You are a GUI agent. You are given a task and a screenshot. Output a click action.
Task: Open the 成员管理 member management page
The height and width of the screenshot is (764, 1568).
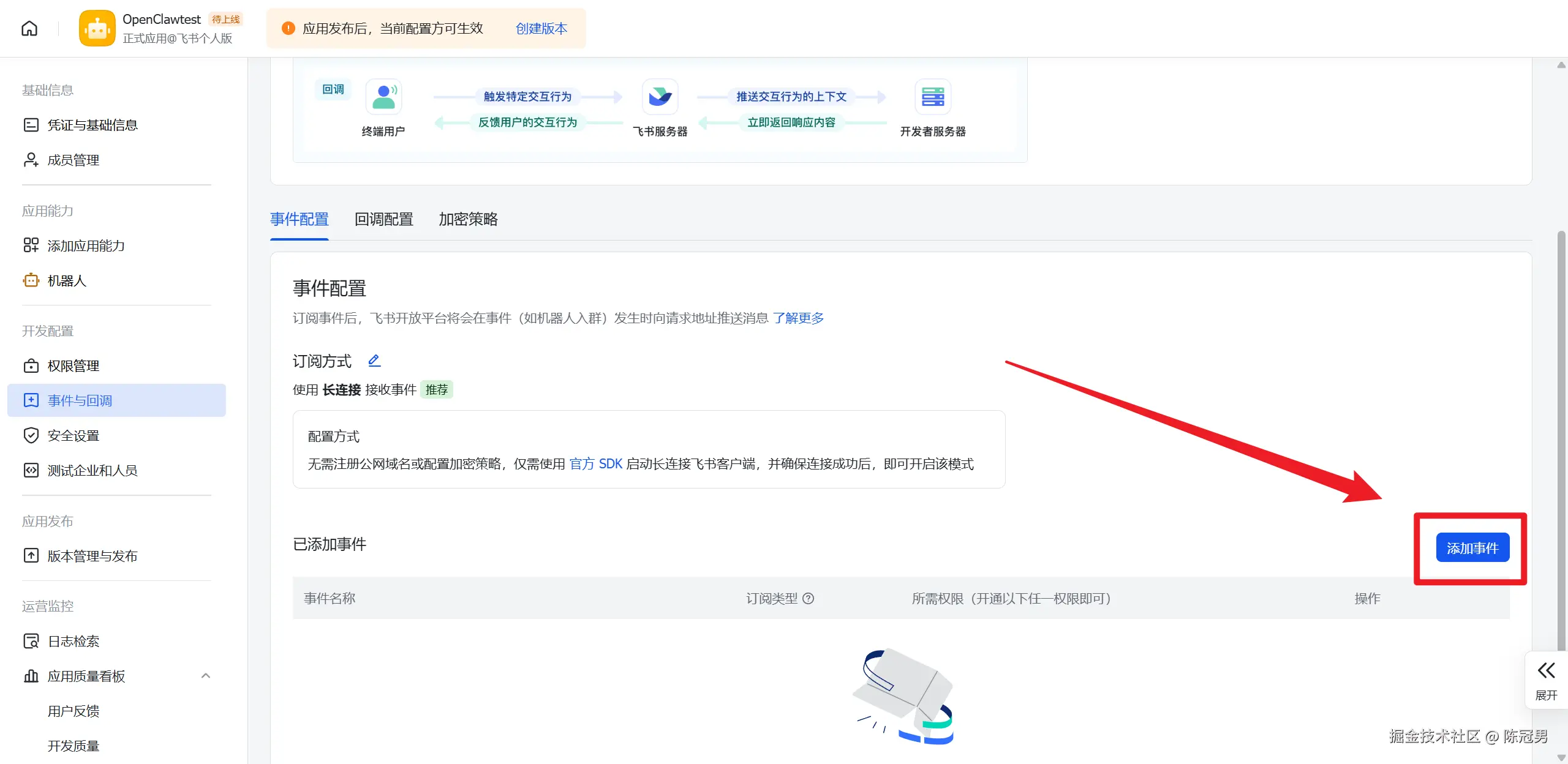point(72,160)
